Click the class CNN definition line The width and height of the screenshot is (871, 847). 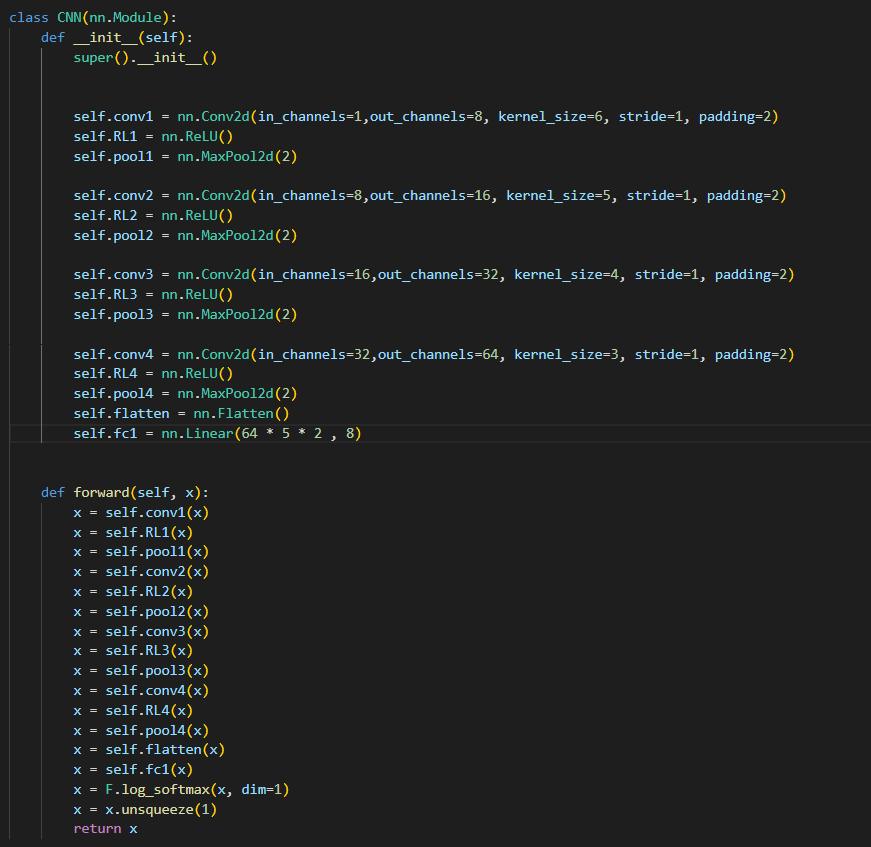tap(93, 18)
